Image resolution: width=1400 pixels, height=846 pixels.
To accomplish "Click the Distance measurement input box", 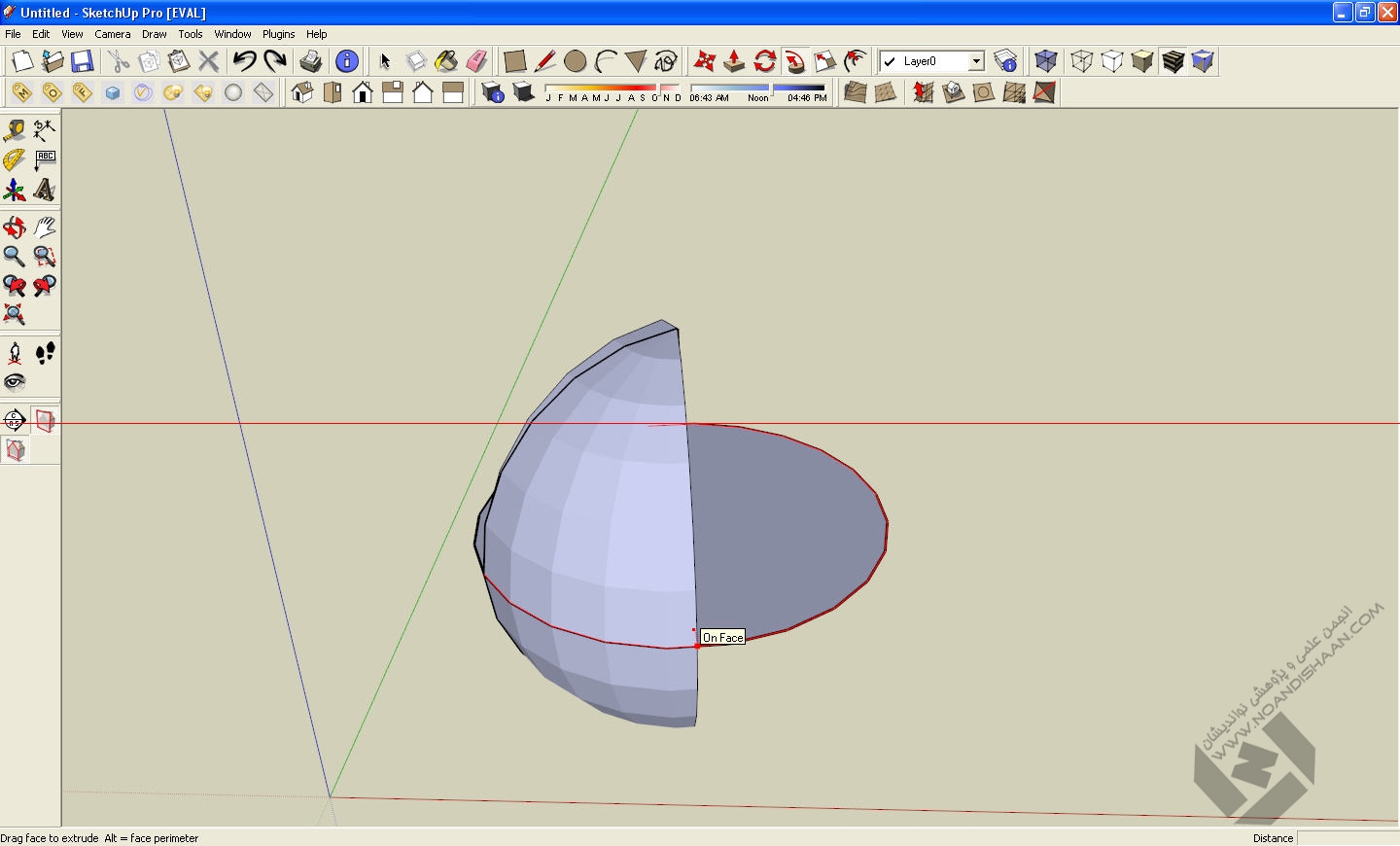I will (x=1347, y=838).
